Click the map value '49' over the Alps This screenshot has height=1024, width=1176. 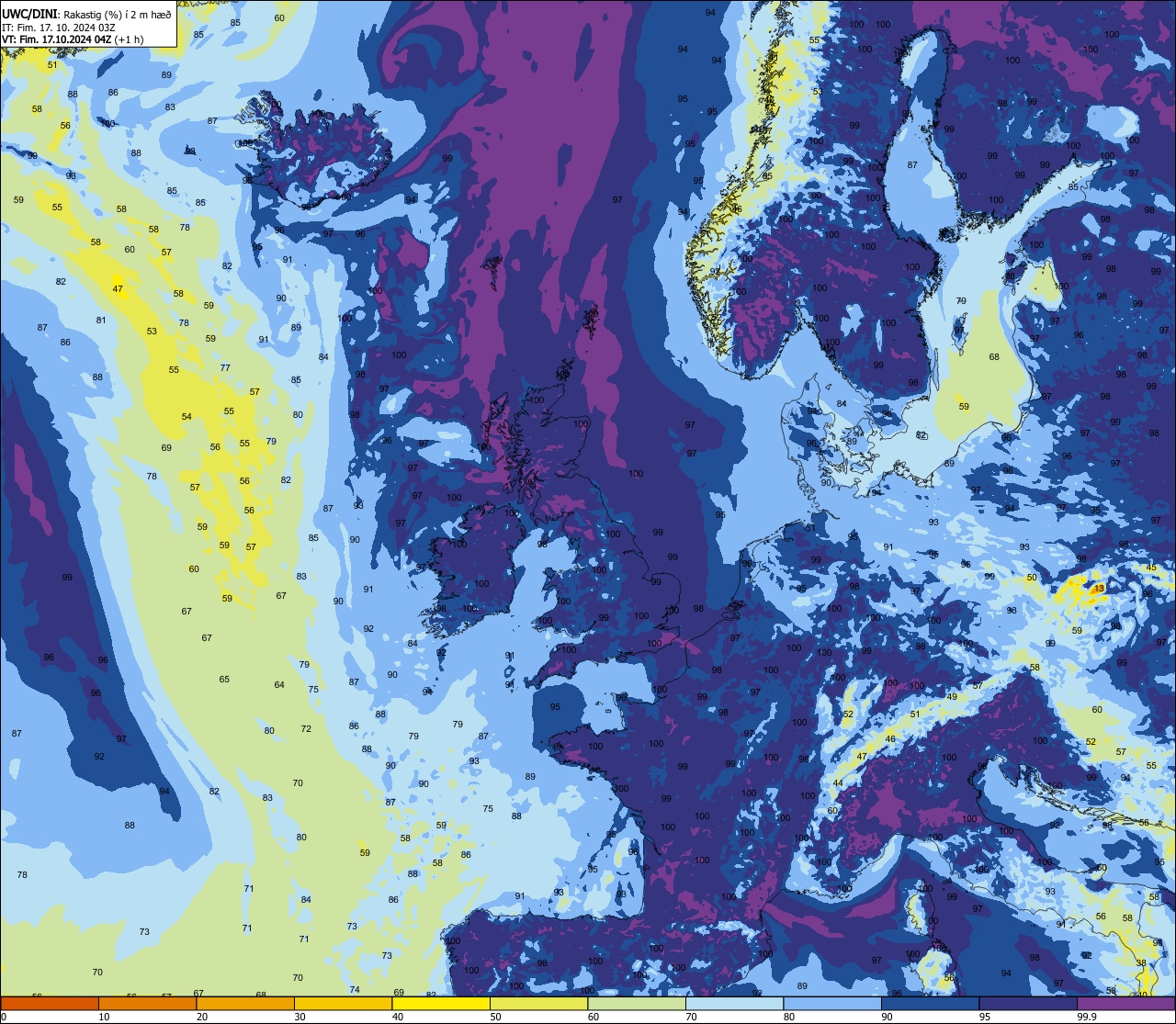[x=952, y=697]
